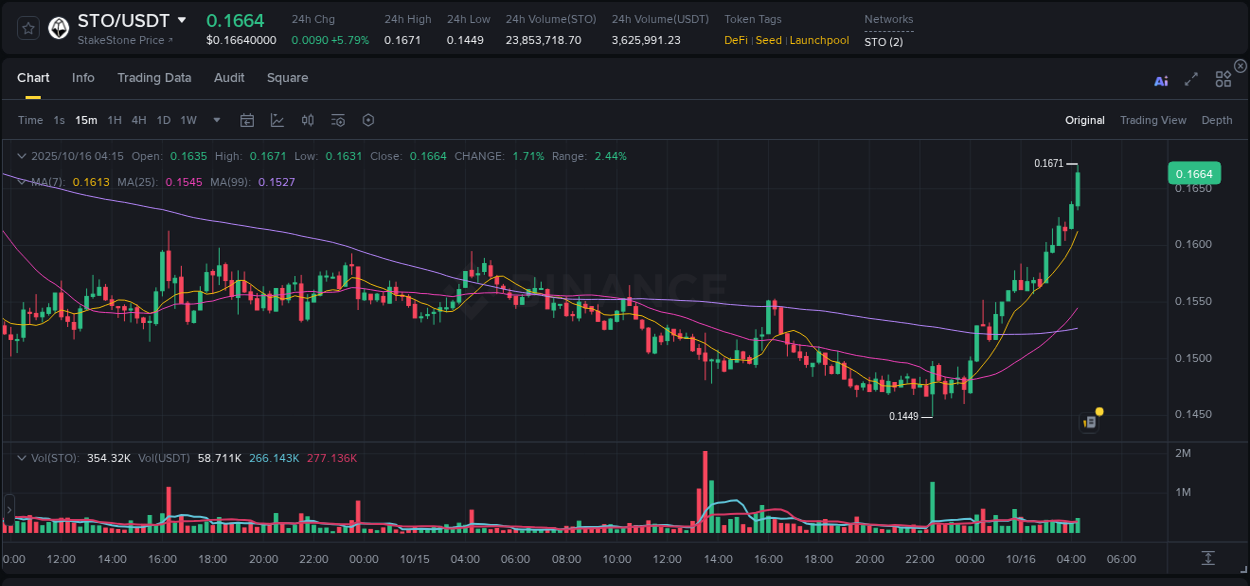Click the candlestick display settings icon
Screen dimensions: 1250x586
[307, 120]
